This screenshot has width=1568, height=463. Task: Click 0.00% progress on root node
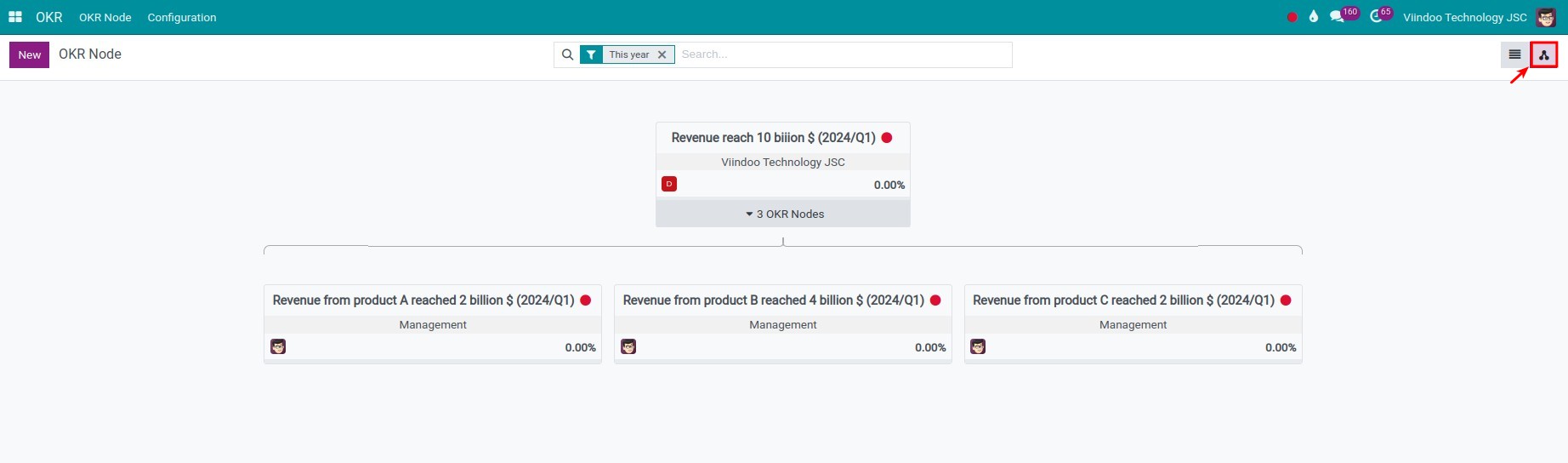pyautogui.click(x=889, y=185)
